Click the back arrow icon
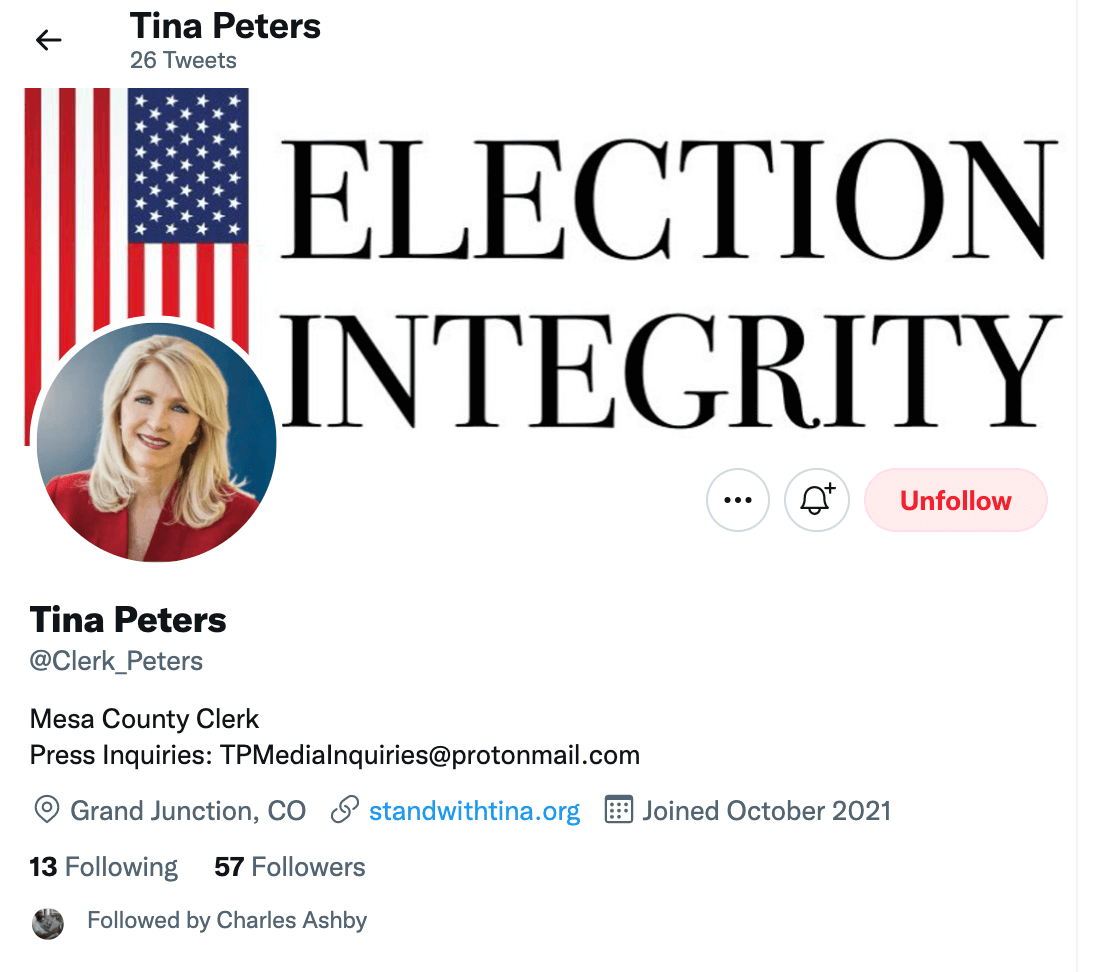 pyautogui.click(x=48, y=40)
